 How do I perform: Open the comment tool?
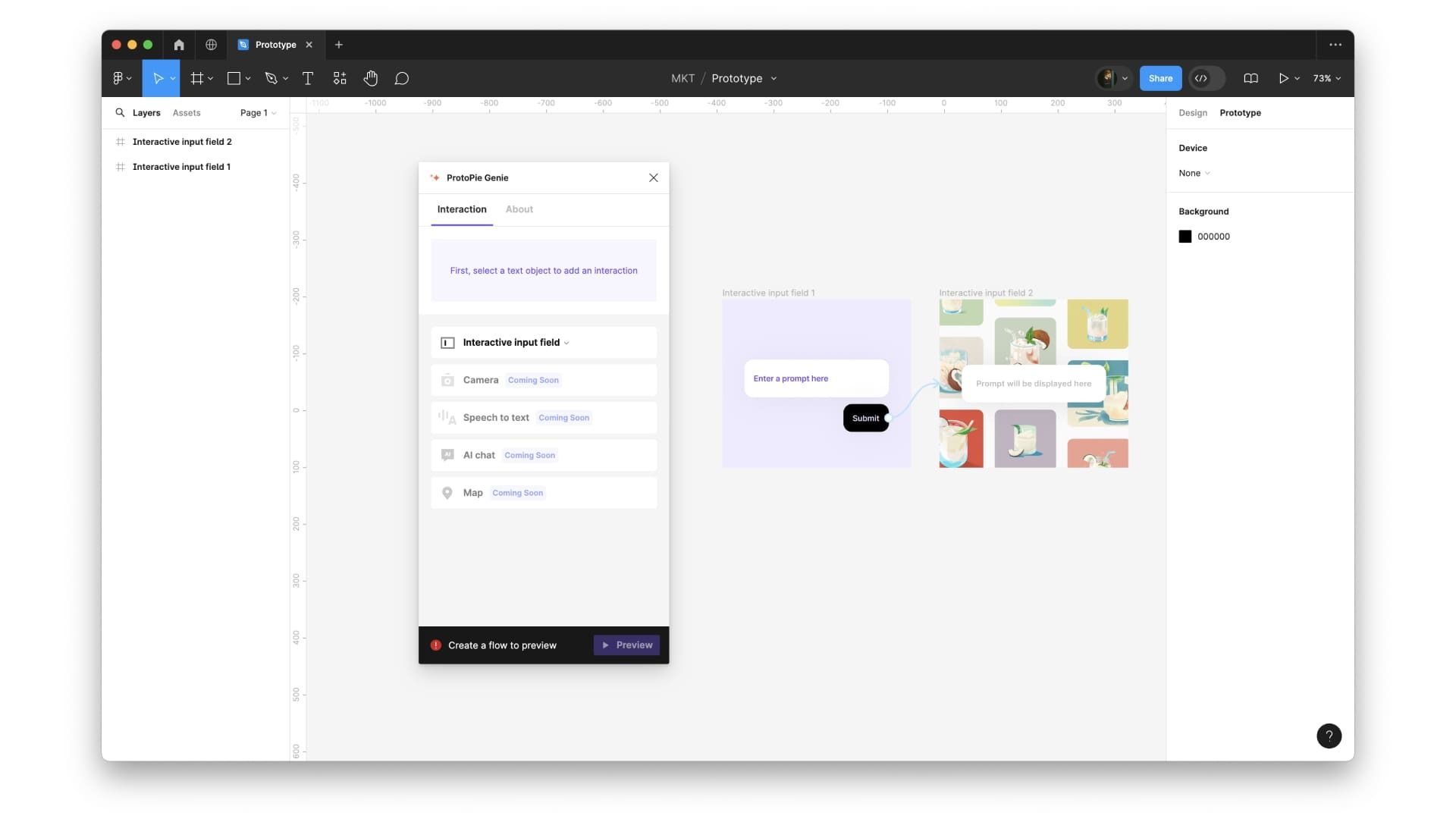click(x=402, y=78)
